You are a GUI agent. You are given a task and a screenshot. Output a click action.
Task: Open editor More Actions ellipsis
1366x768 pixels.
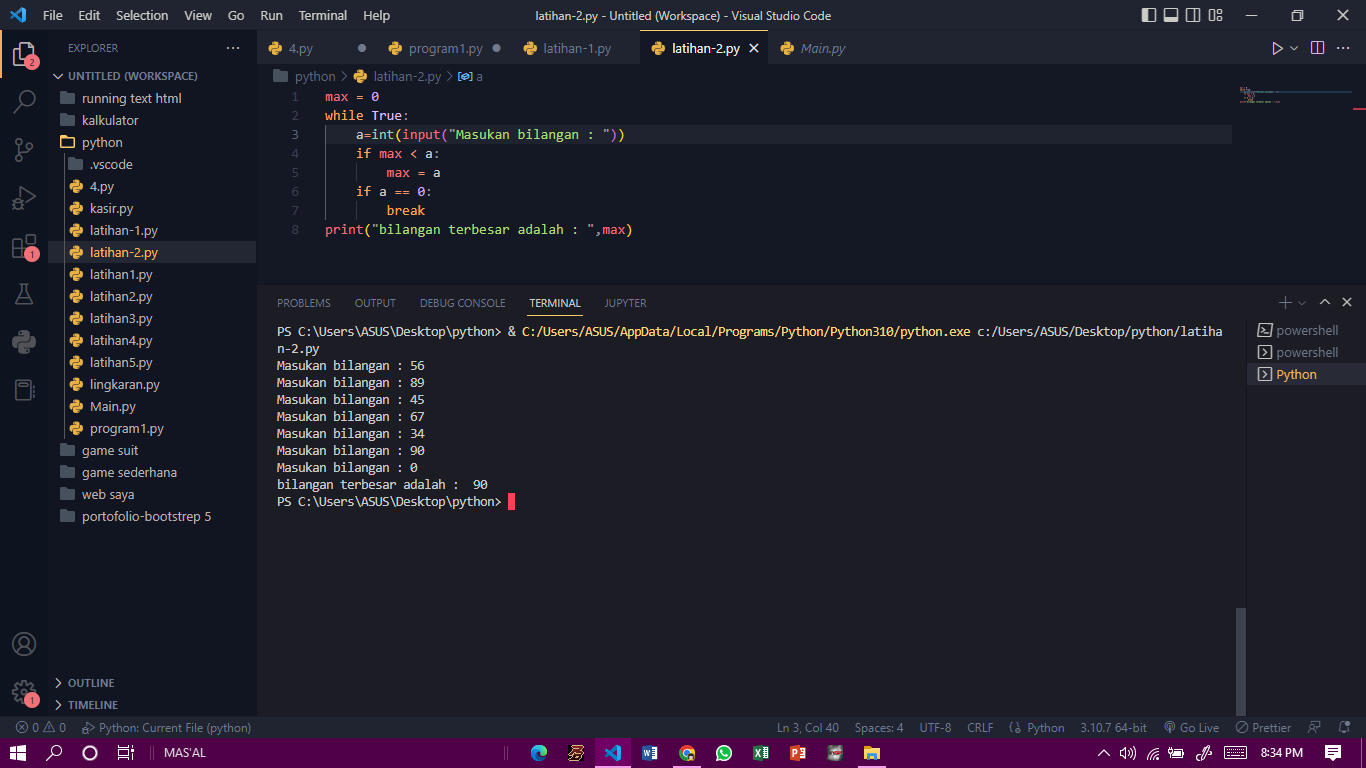coord(1344,48)
